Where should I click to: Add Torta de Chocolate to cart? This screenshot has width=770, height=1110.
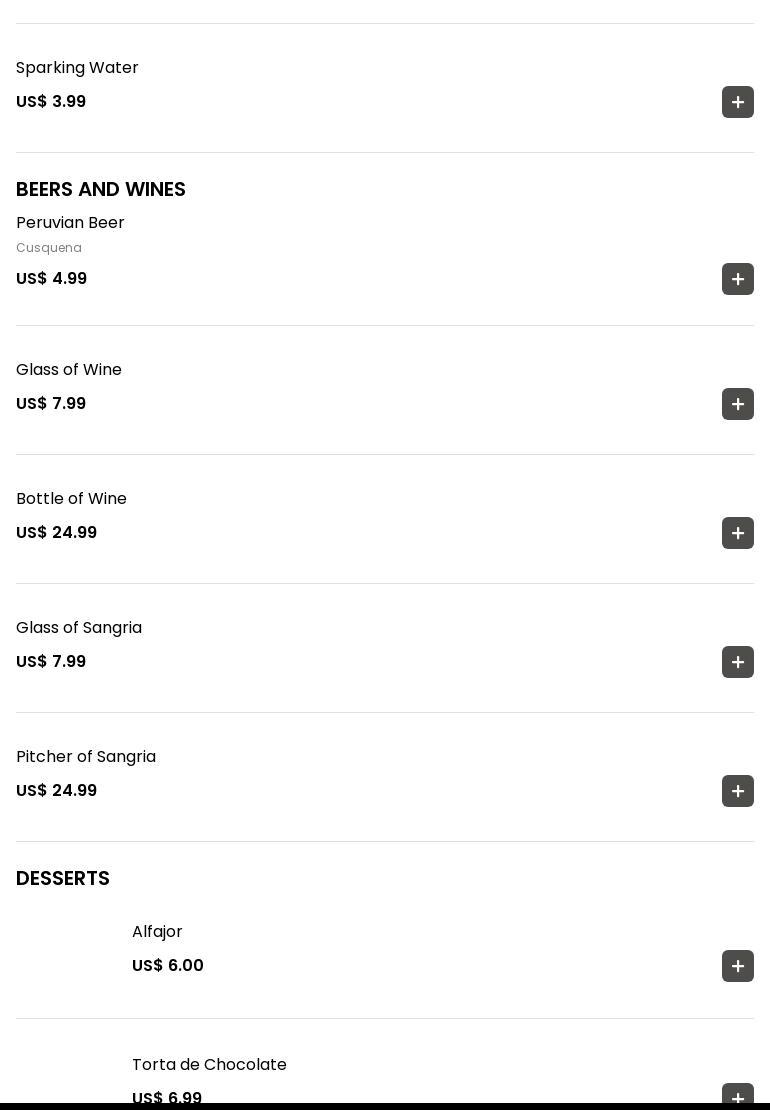coord(738,1094)
